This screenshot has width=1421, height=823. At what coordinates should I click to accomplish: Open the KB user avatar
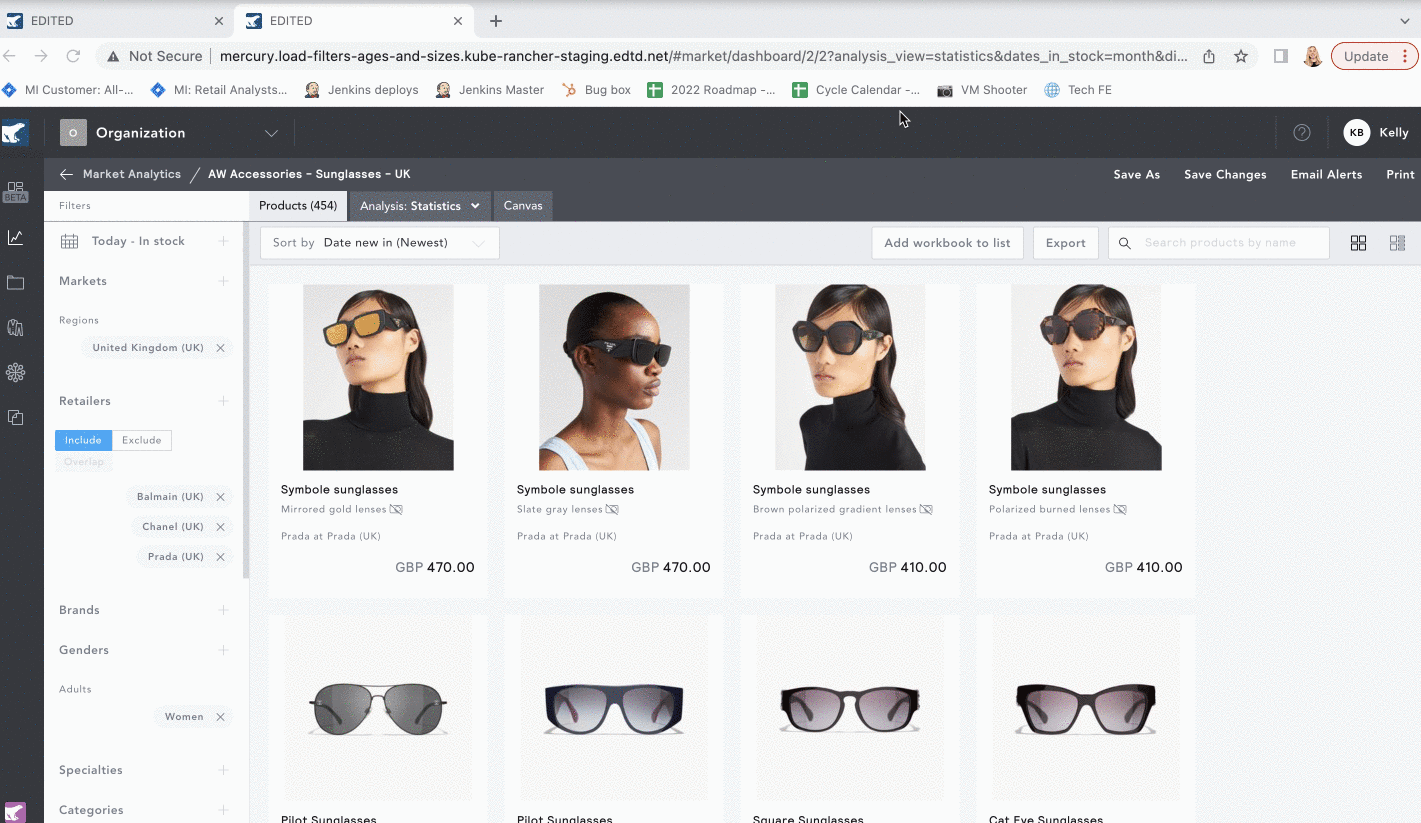(1356, 133)
